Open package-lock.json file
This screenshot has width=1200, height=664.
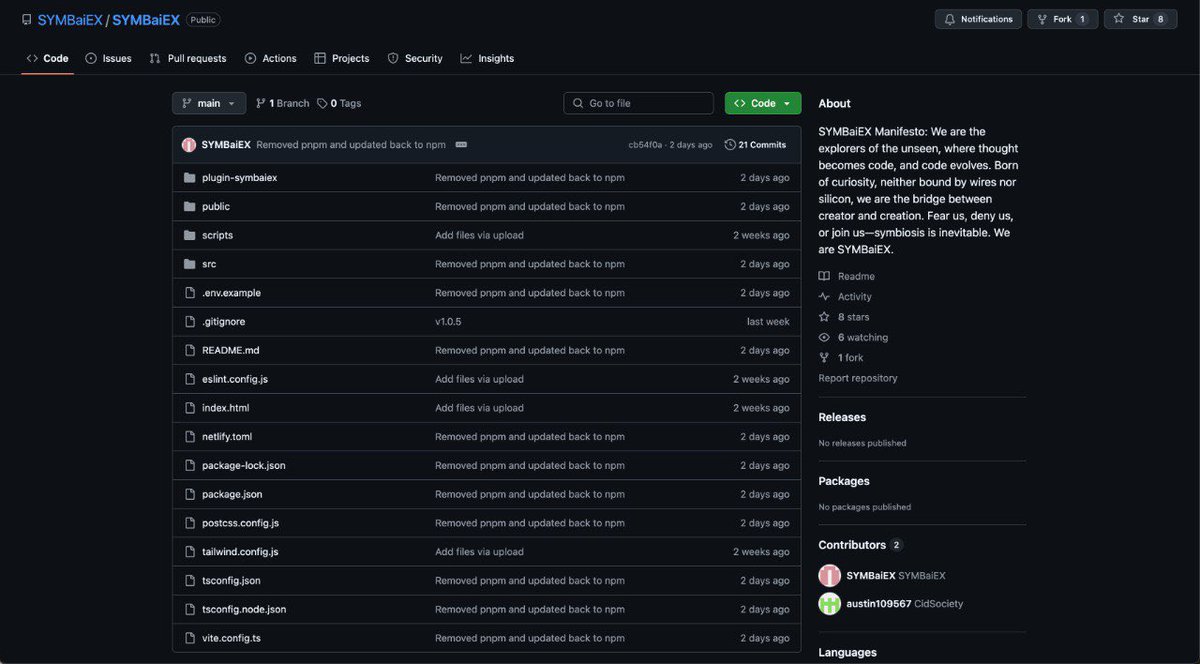pos(243,465)
